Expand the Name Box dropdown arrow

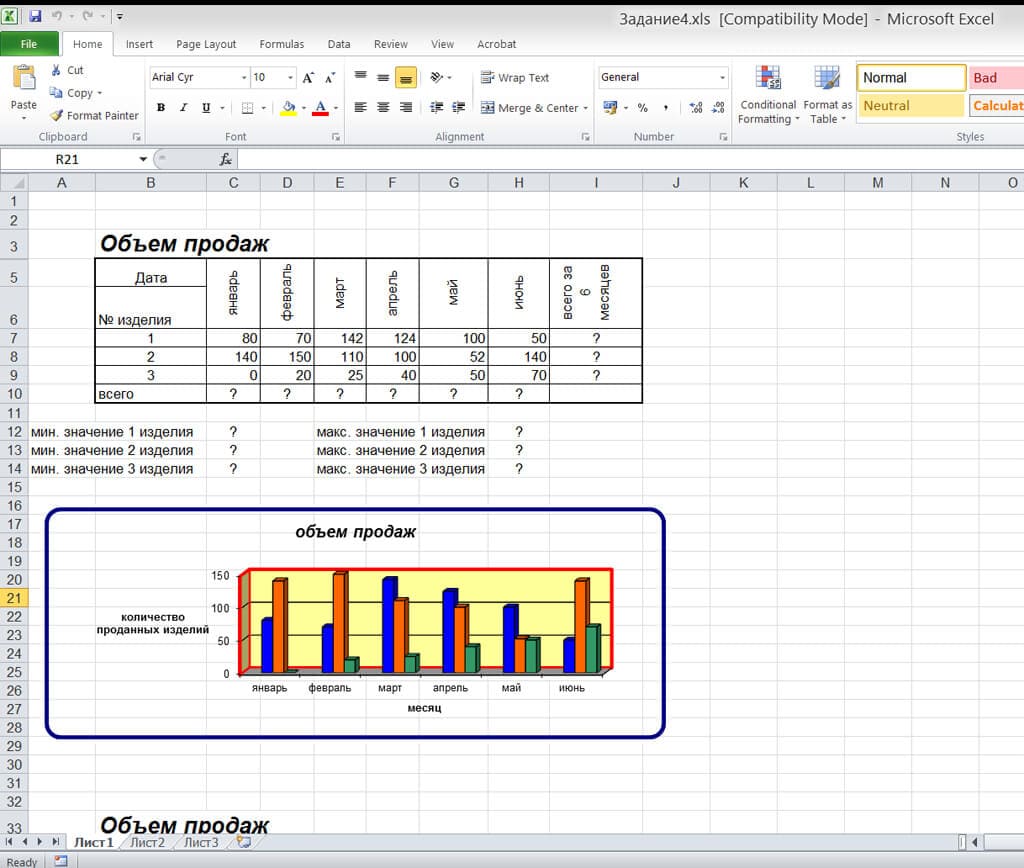click(x=143, y=159)
